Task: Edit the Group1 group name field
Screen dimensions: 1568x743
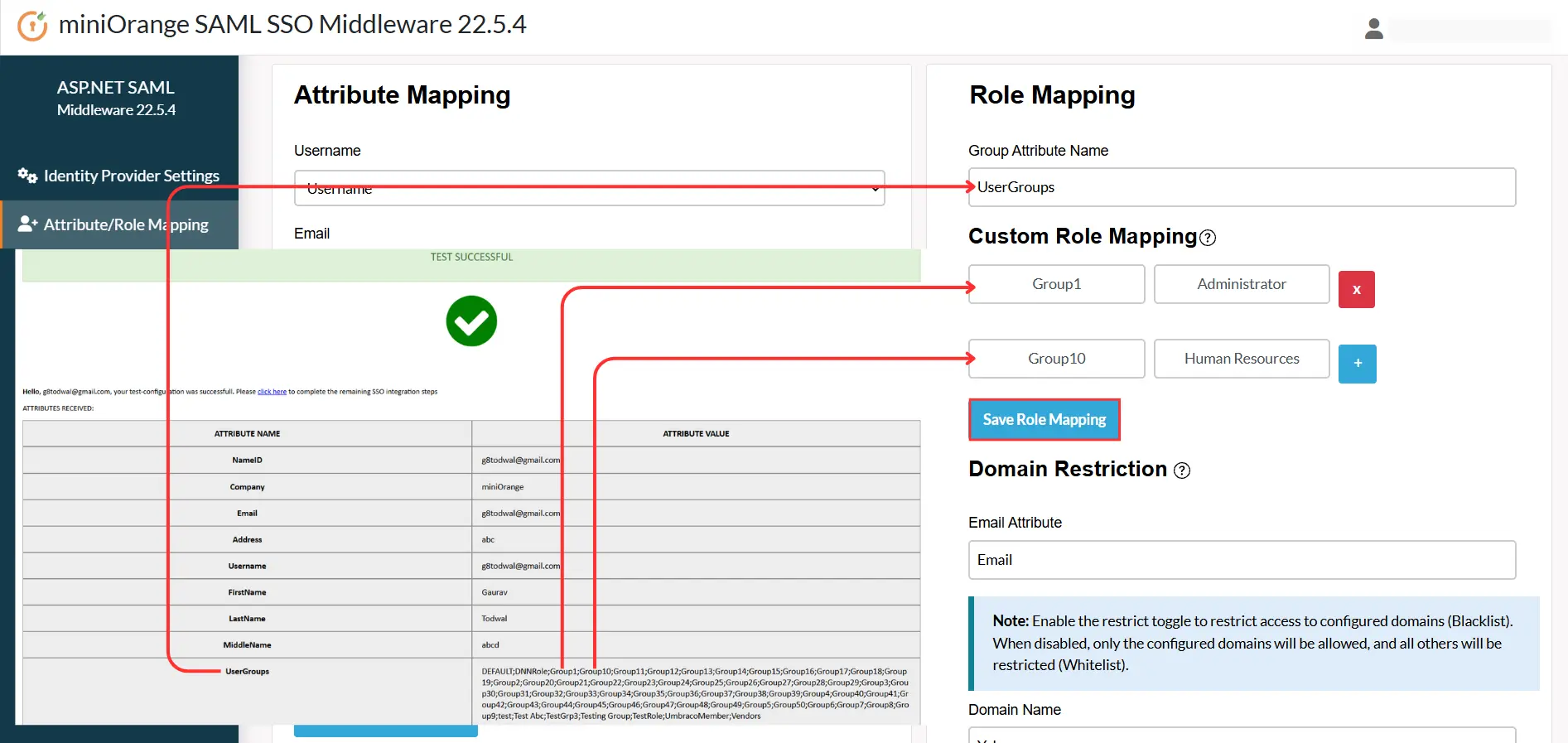Action: coord(1057,284)
